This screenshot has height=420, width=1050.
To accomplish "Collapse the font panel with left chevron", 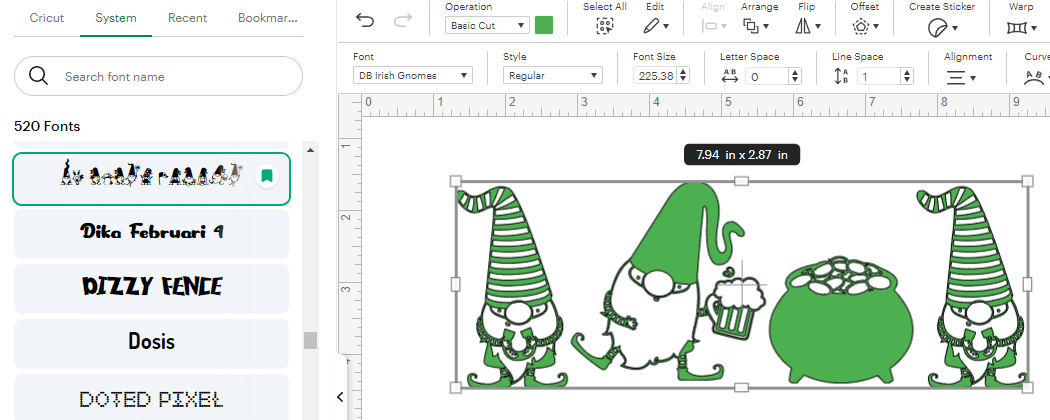I will (x=340, y=397).
